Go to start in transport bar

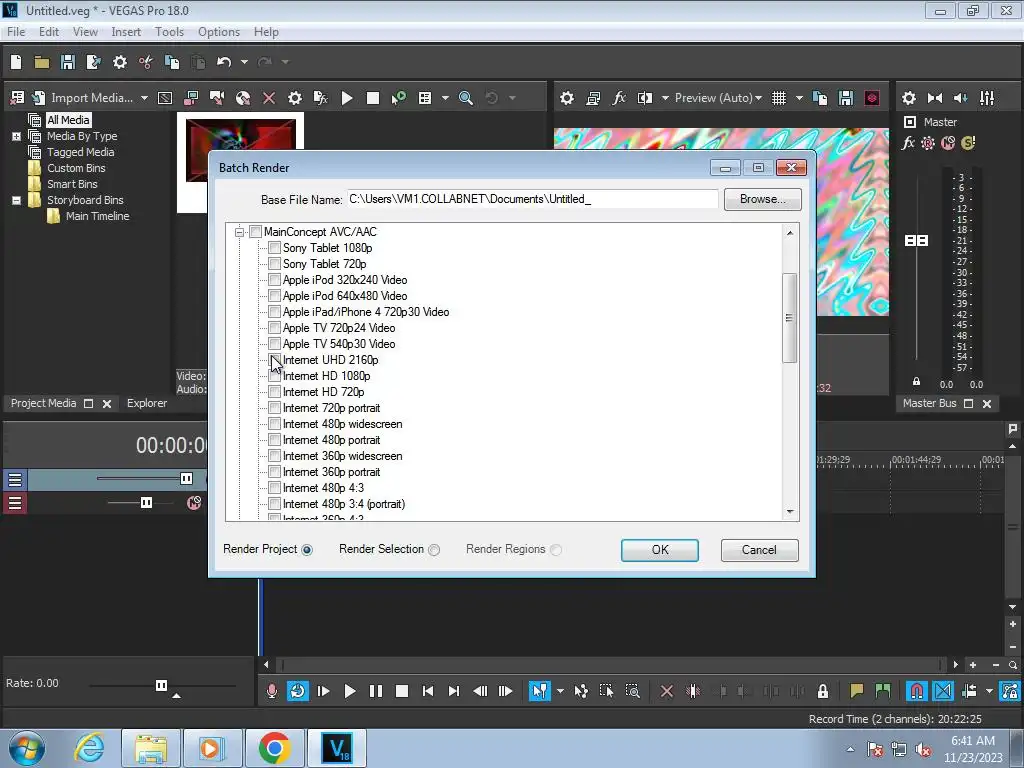point(428,691)
